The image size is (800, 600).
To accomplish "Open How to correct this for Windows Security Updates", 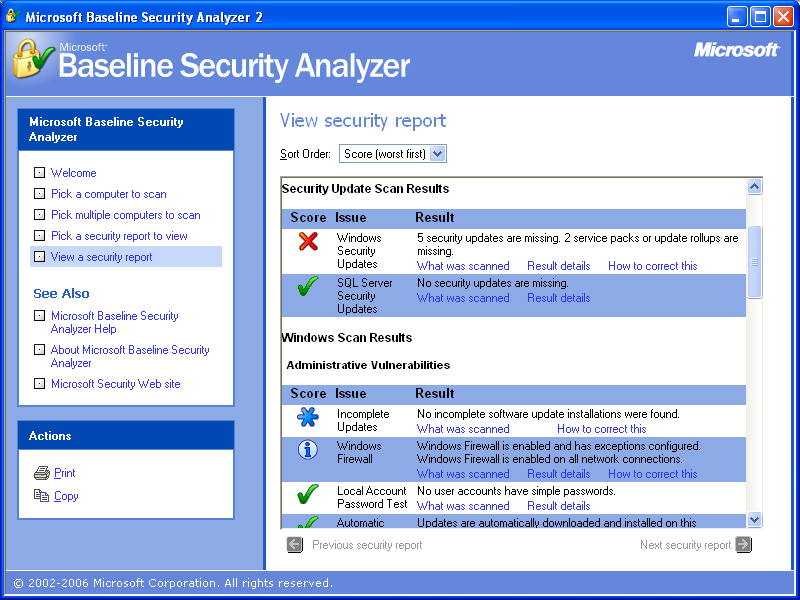I will pos(653,266).
